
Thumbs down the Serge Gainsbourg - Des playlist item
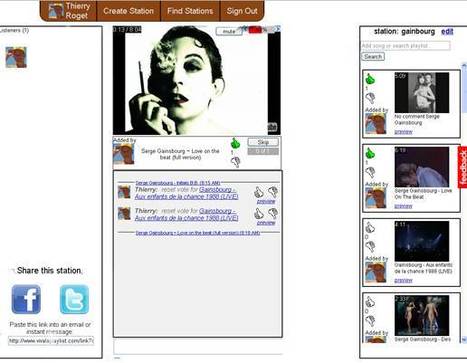tap(370, 321)
